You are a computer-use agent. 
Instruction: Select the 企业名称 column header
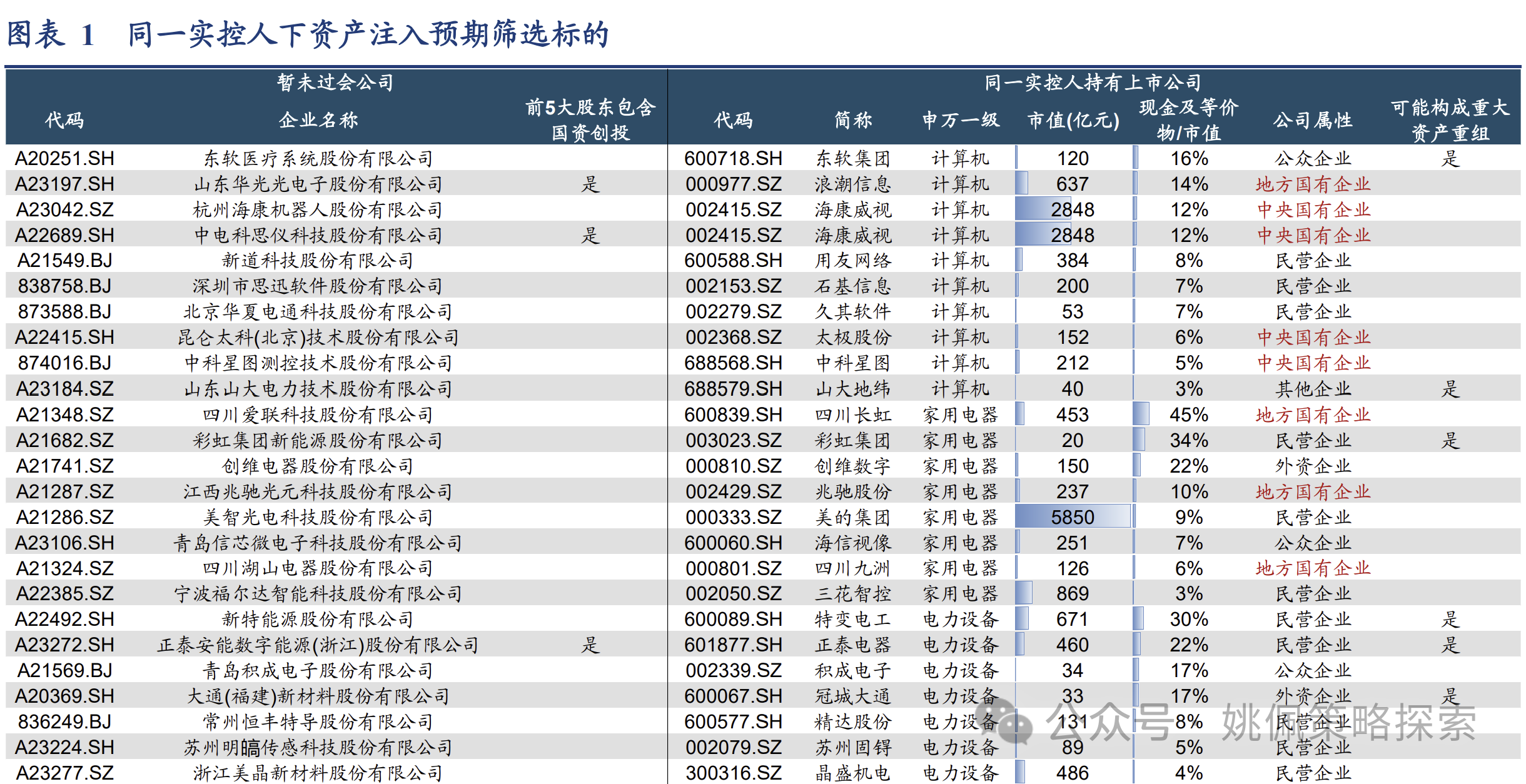(318, 119)
